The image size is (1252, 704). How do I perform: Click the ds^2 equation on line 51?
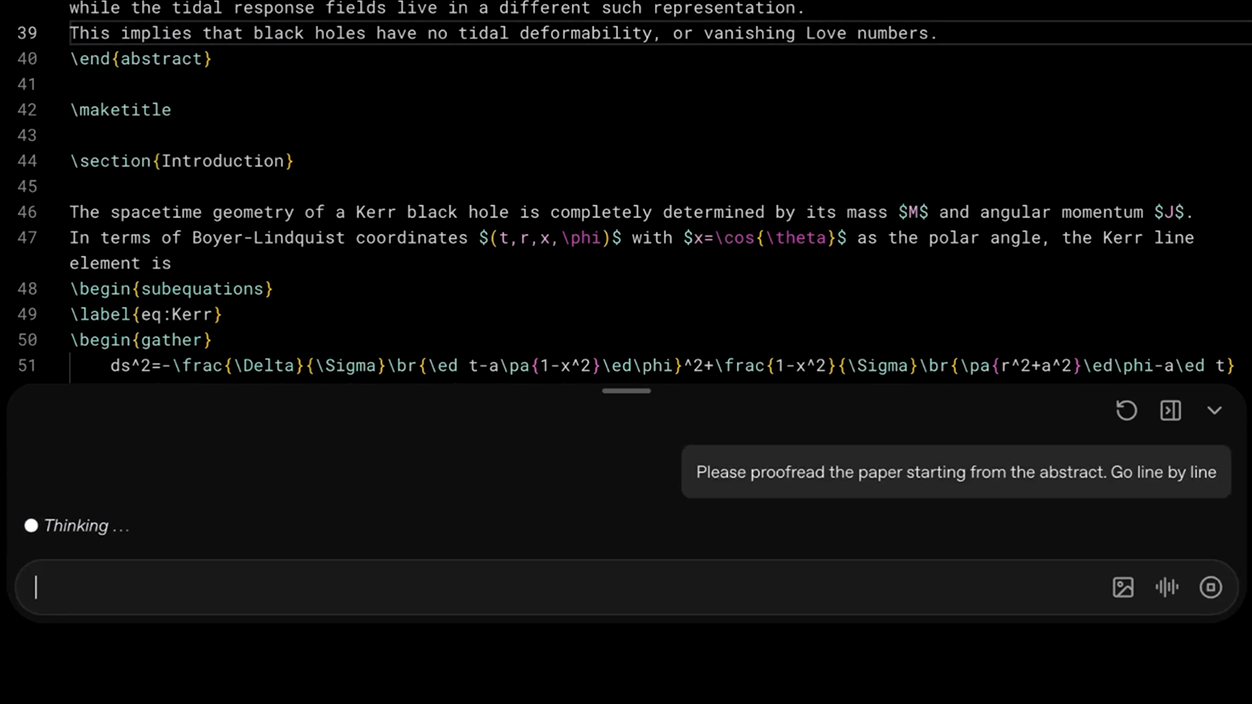(x=670, y=366)
